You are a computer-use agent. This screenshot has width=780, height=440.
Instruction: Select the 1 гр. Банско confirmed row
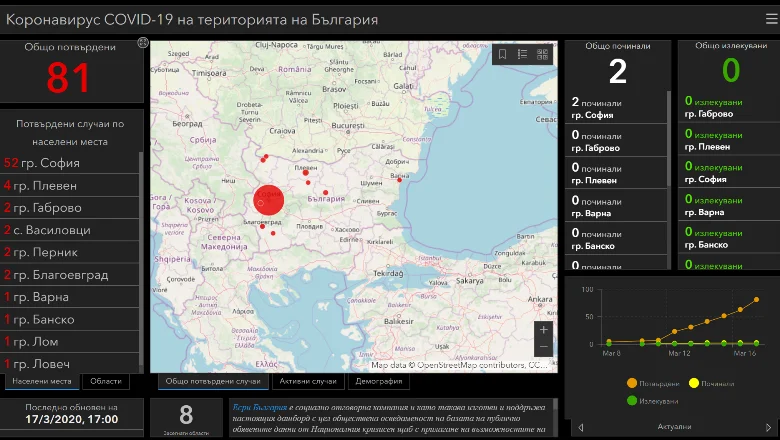[x=70, y=319]
